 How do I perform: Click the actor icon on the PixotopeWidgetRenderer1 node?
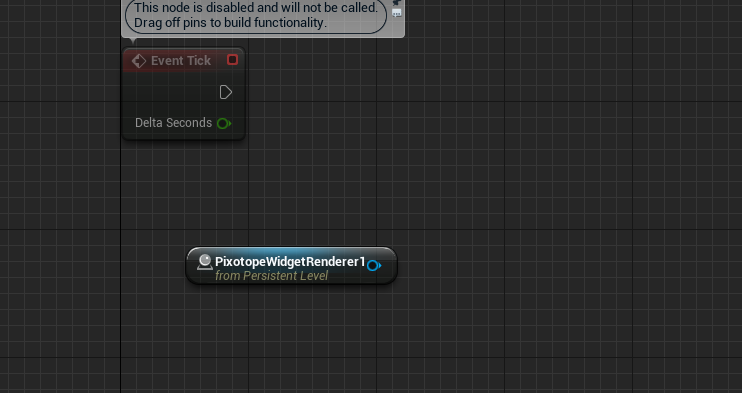[x=204, y=262]
